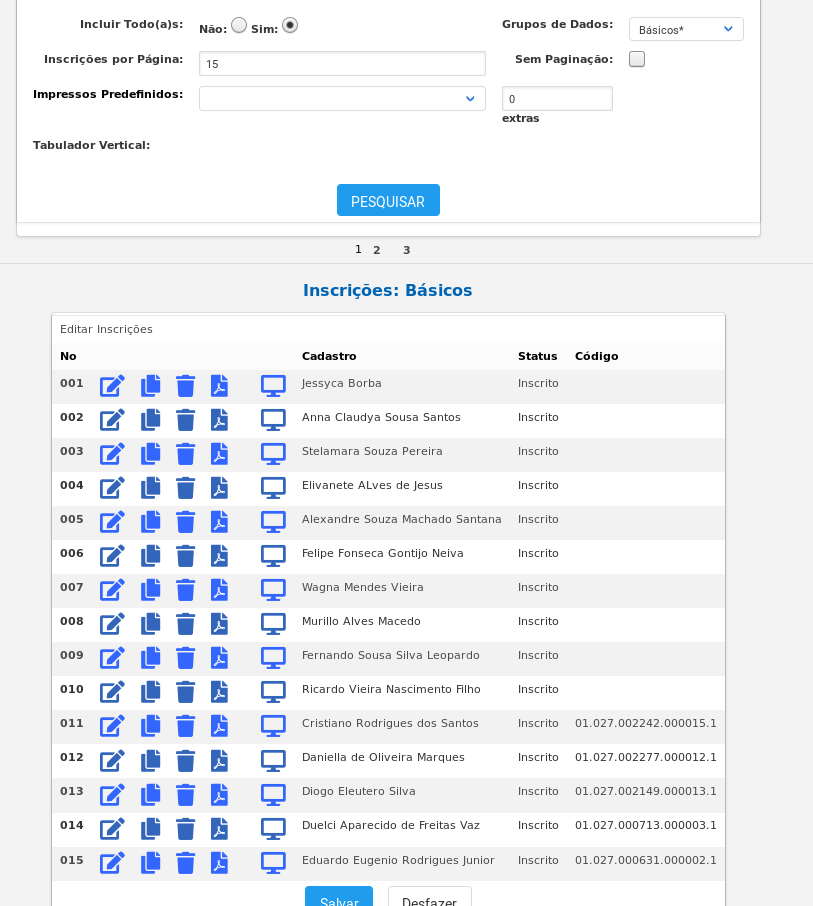Copy the Eduardo Eugenio Rodrigues Junior row

click(151, 863)
